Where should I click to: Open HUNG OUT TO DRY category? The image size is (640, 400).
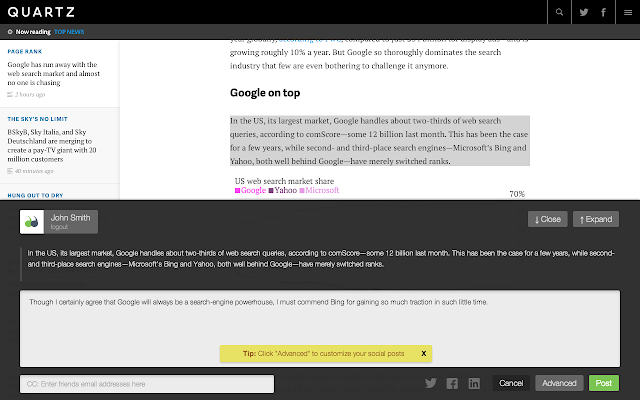point(35,196)
